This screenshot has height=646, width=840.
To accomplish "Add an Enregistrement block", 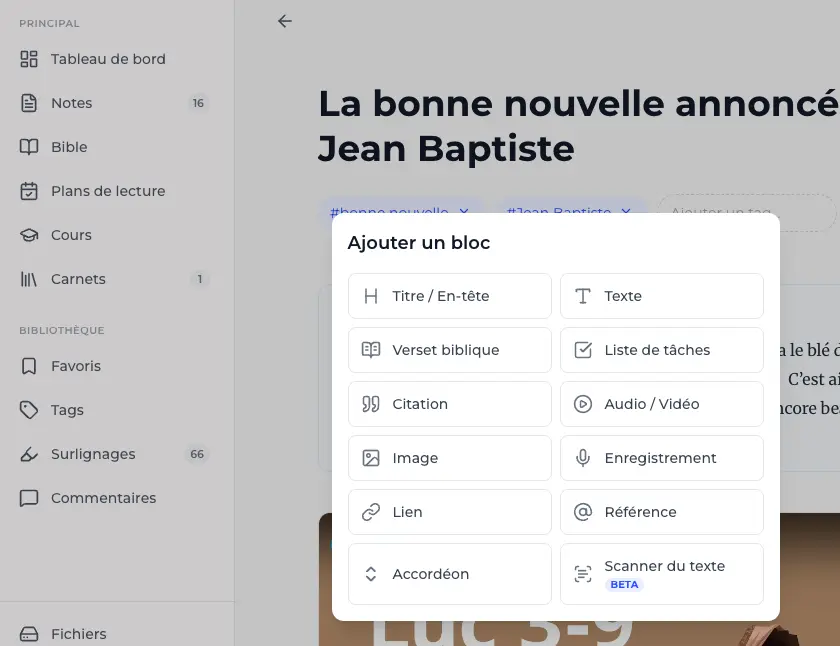I will point(661,458).
